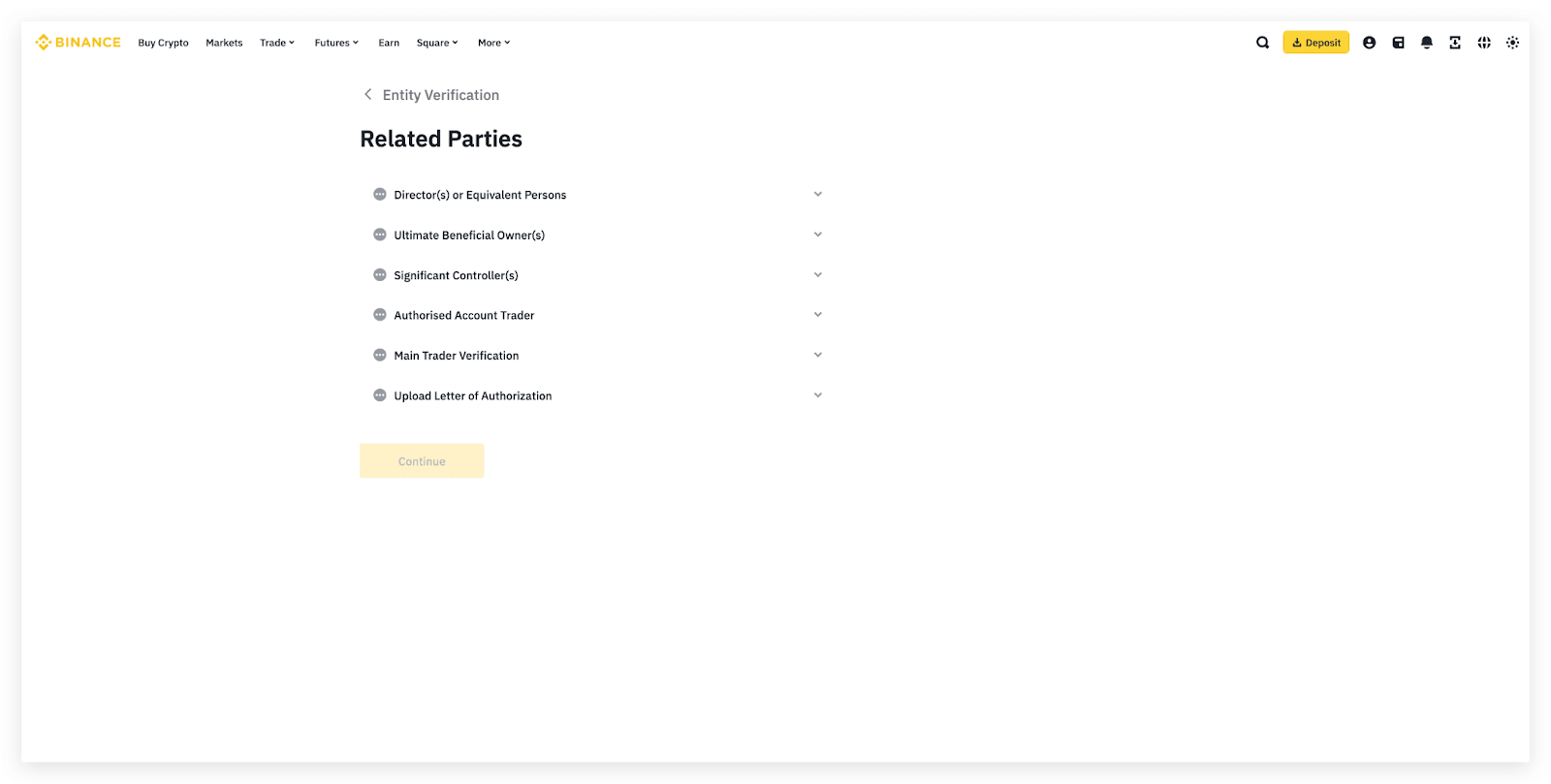Open the notifications bell icon
This screenshot has height=784, width=1551.
1427,43
